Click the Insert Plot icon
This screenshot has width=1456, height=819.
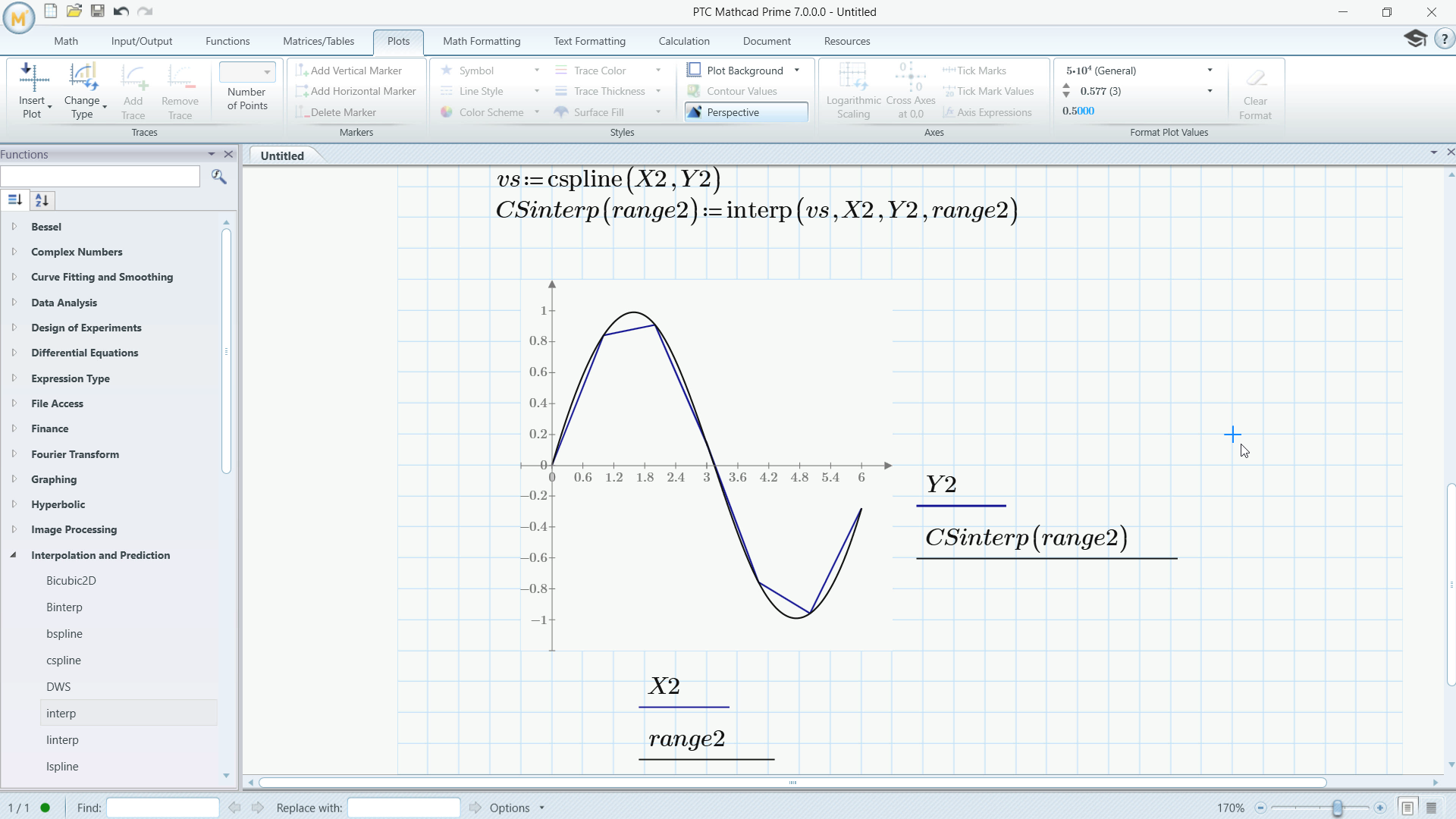33,77
